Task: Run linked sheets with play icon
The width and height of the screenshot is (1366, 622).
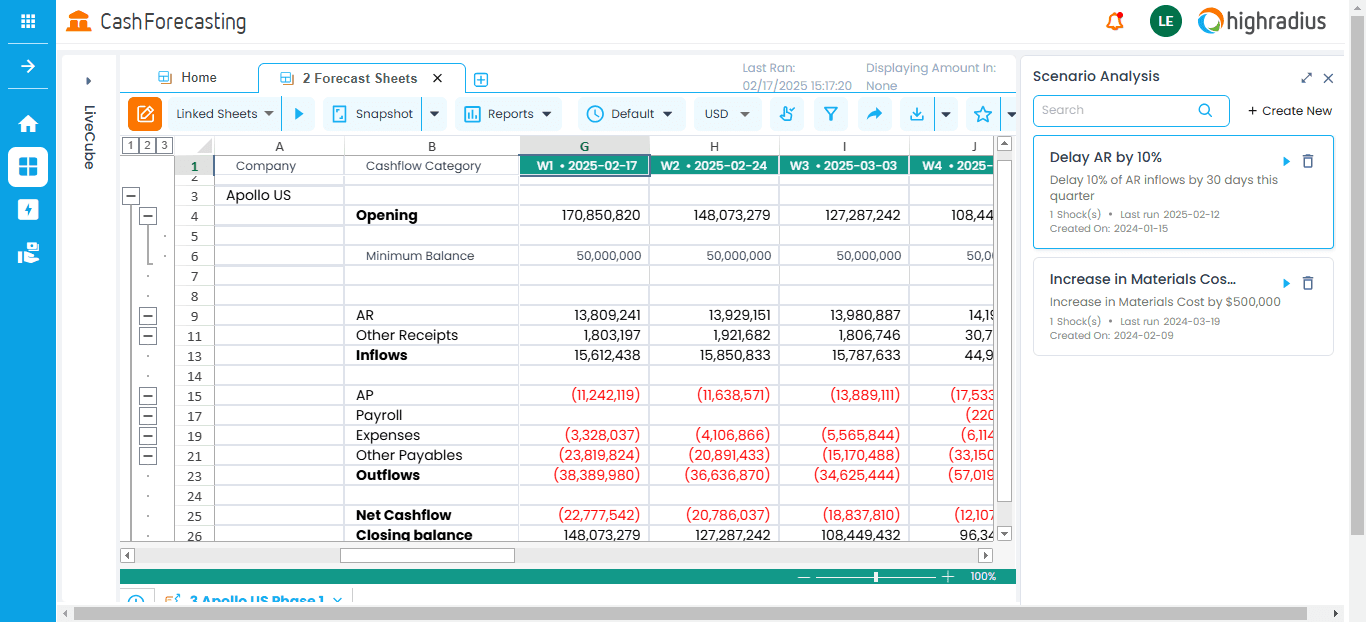Action: 298,114
